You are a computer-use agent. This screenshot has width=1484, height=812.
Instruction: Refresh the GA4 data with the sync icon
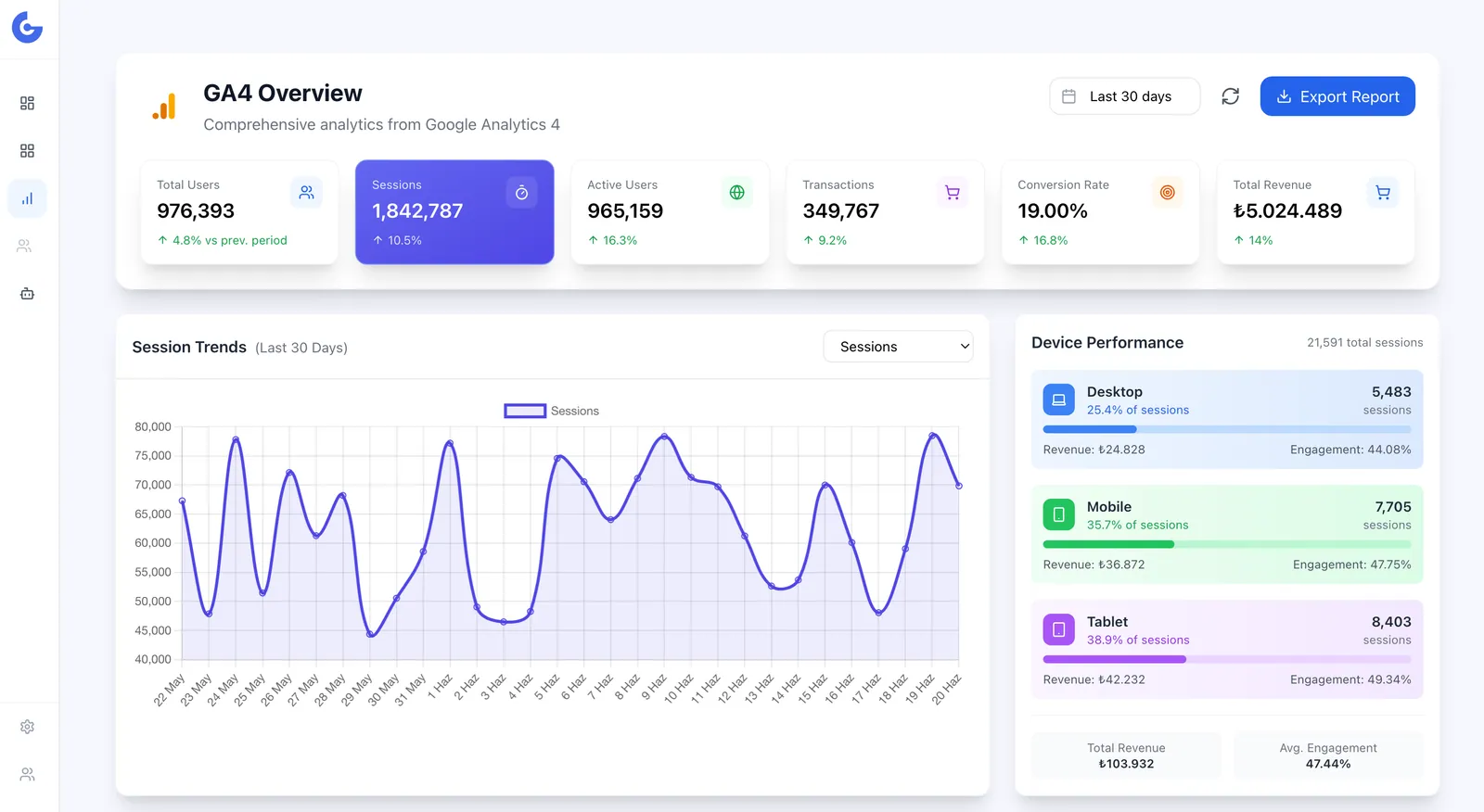pyautogui.click(x=1231, y=96)
